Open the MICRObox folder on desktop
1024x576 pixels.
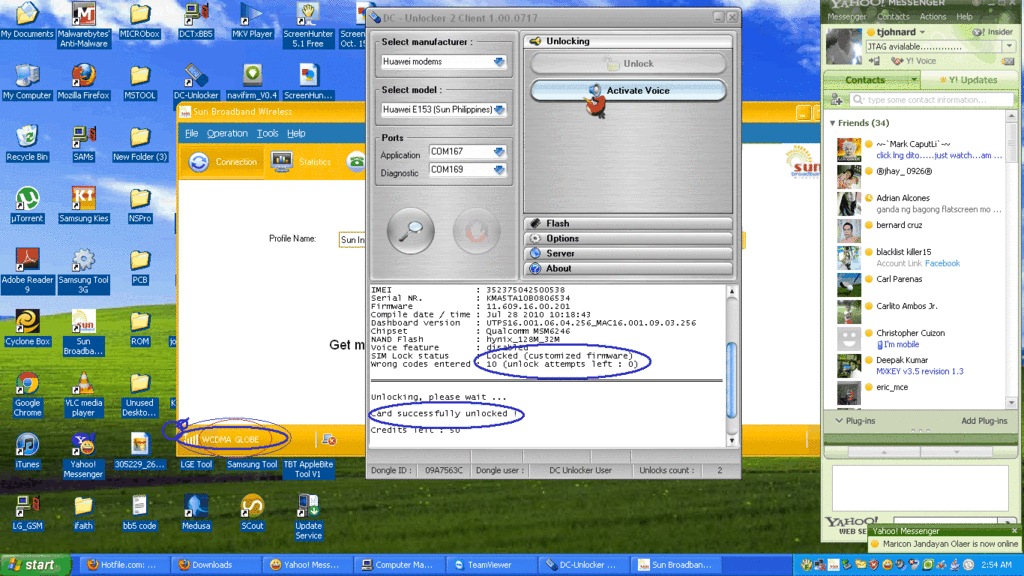tap(140, 21)
